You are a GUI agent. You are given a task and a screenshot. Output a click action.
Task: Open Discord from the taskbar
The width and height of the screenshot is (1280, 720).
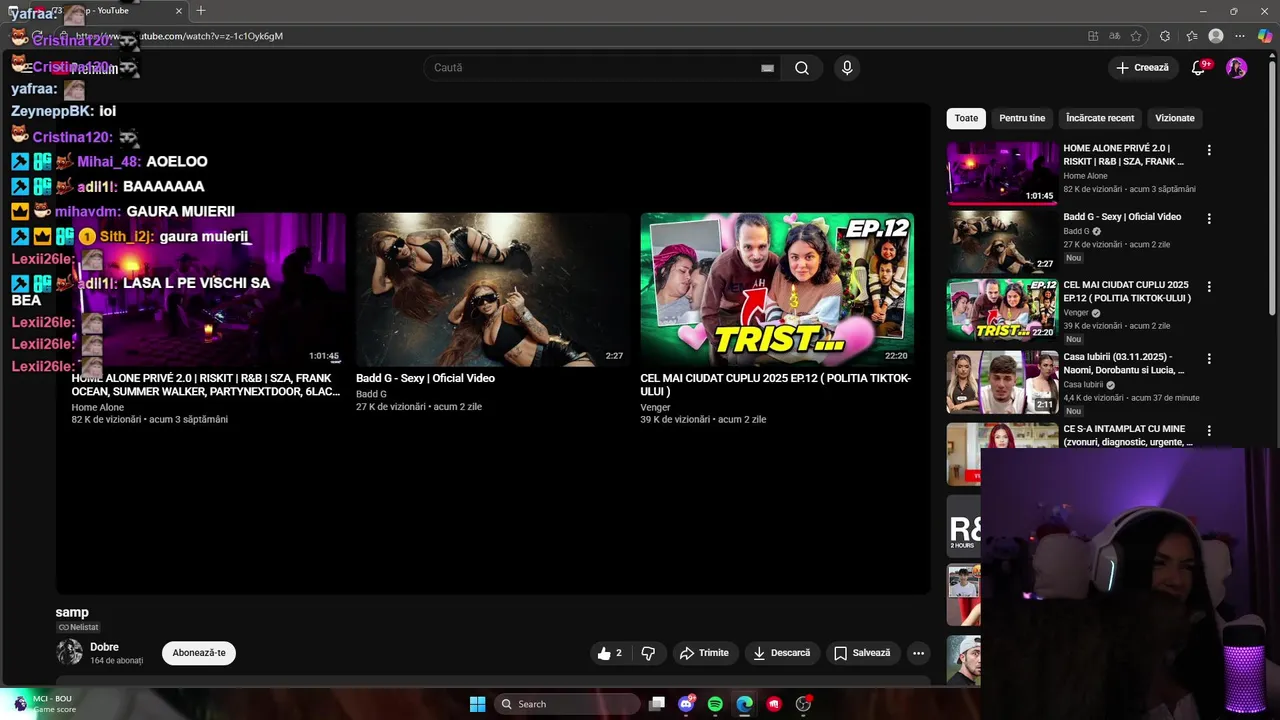pos(686,704)
